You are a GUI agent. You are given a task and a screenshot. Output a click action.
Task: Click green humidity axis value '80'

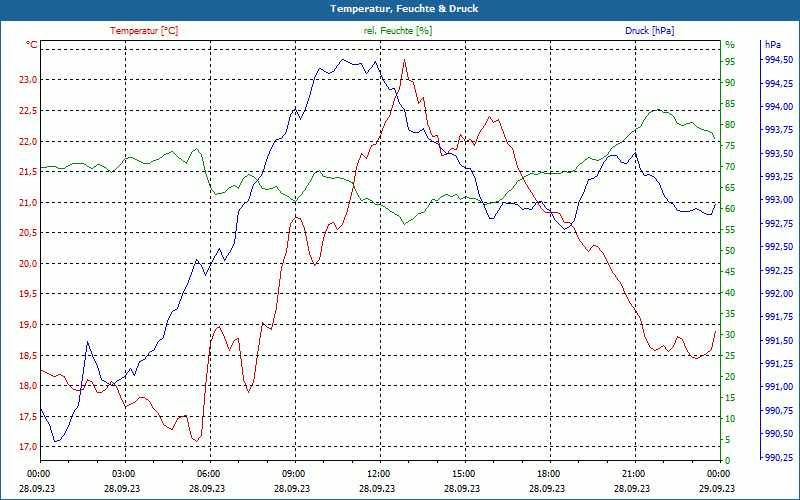pos(730,124)
